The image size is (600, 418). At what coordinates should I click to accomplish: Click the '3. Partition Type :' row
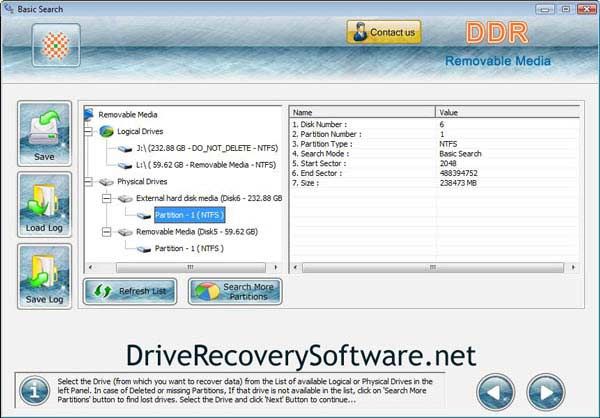434,144
